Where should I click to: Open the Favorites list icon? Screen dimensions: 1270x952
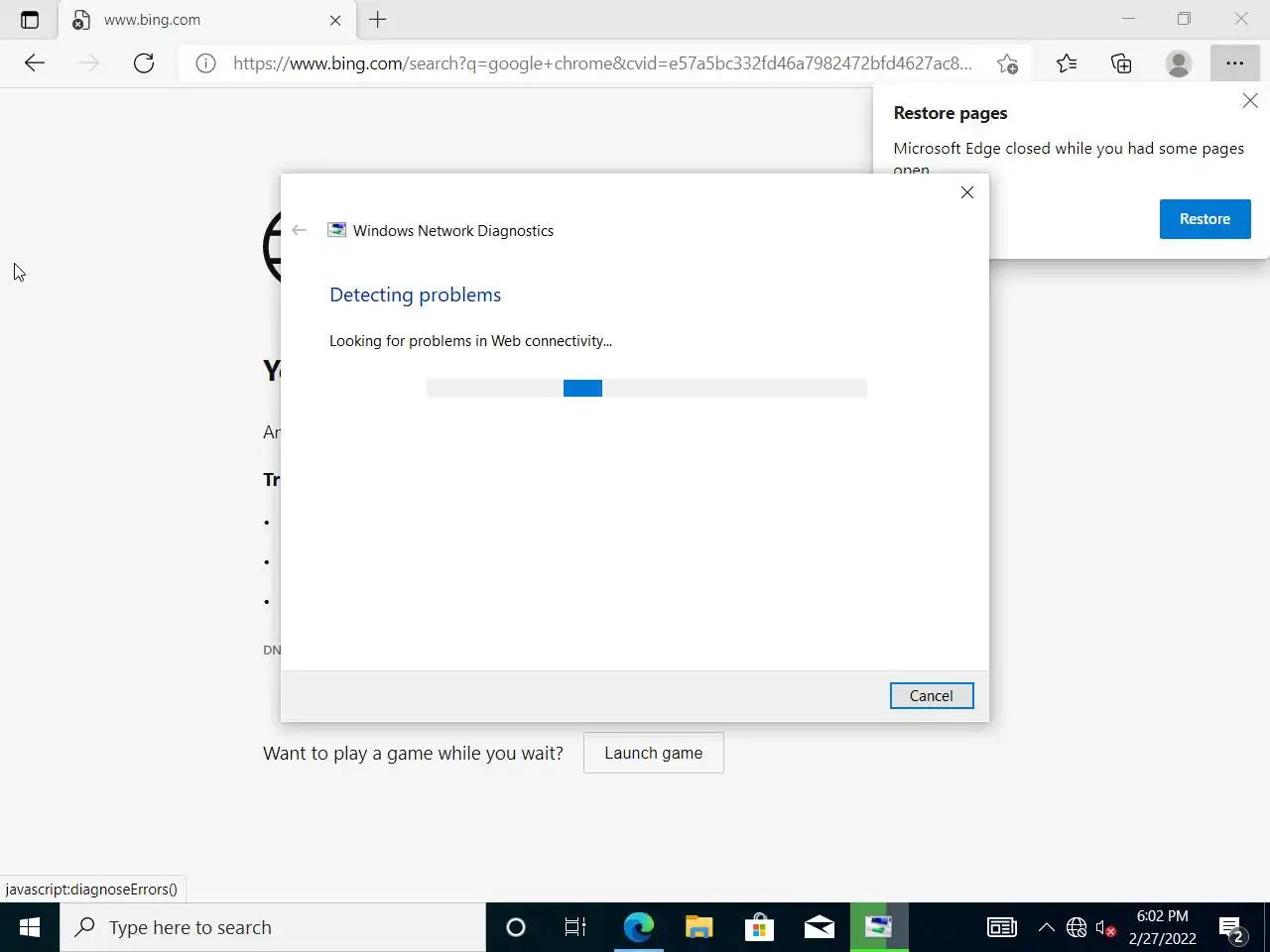pos(1067,63)
